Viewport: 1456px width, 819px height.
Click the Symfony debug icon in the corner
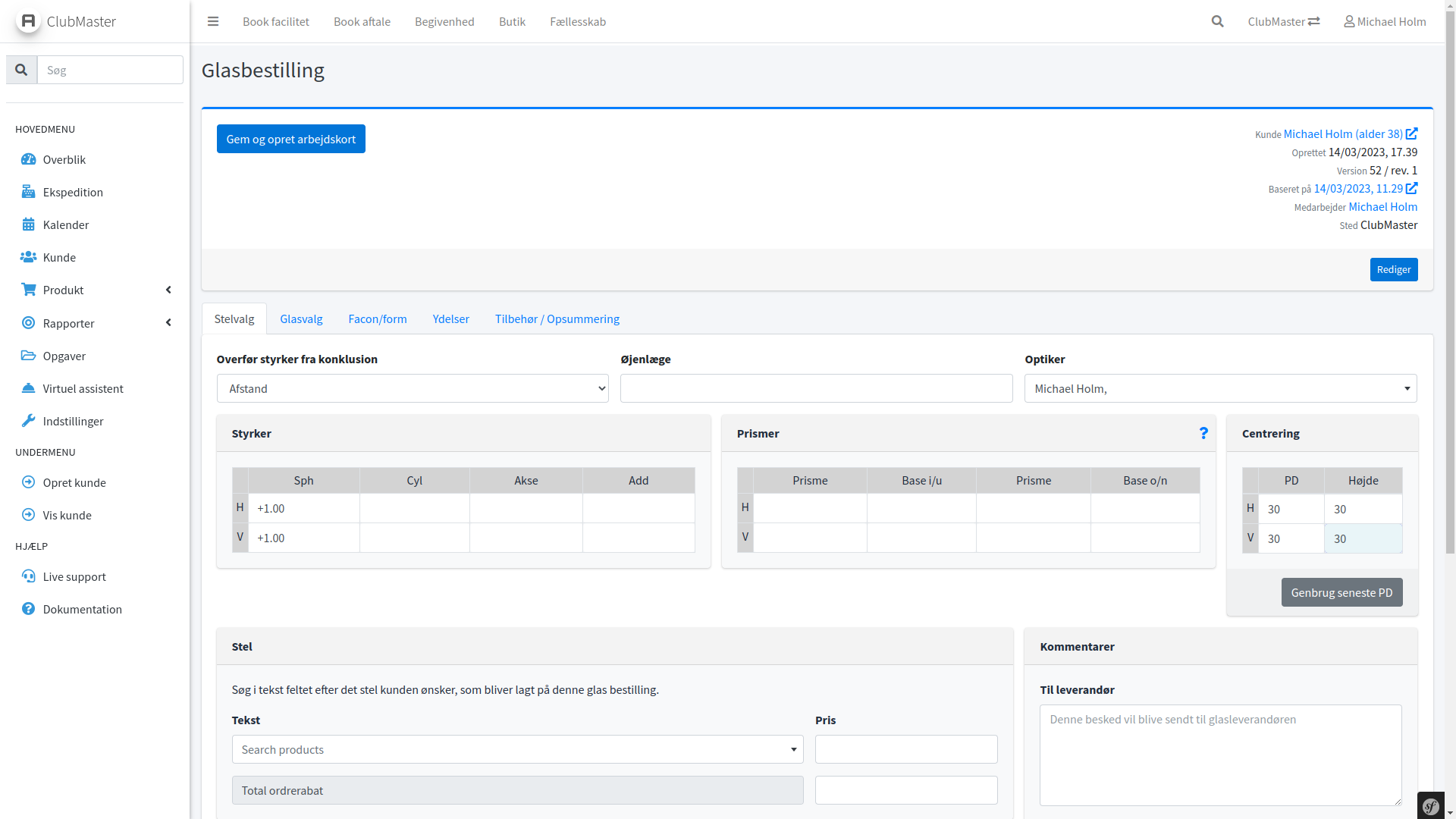[x=1431, y=806]
